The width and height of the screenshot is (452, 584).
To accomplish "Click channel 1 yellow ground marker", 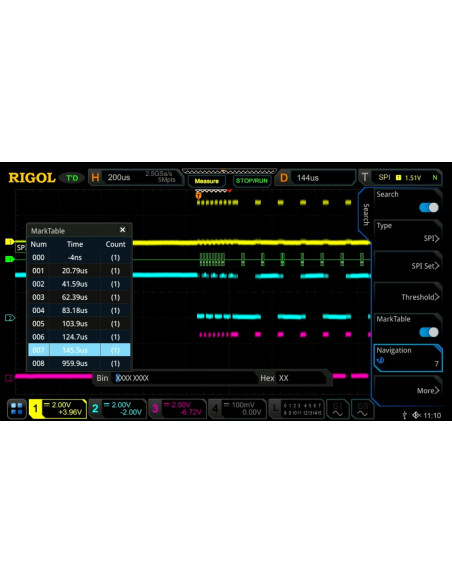I will [x=9, y=242].
